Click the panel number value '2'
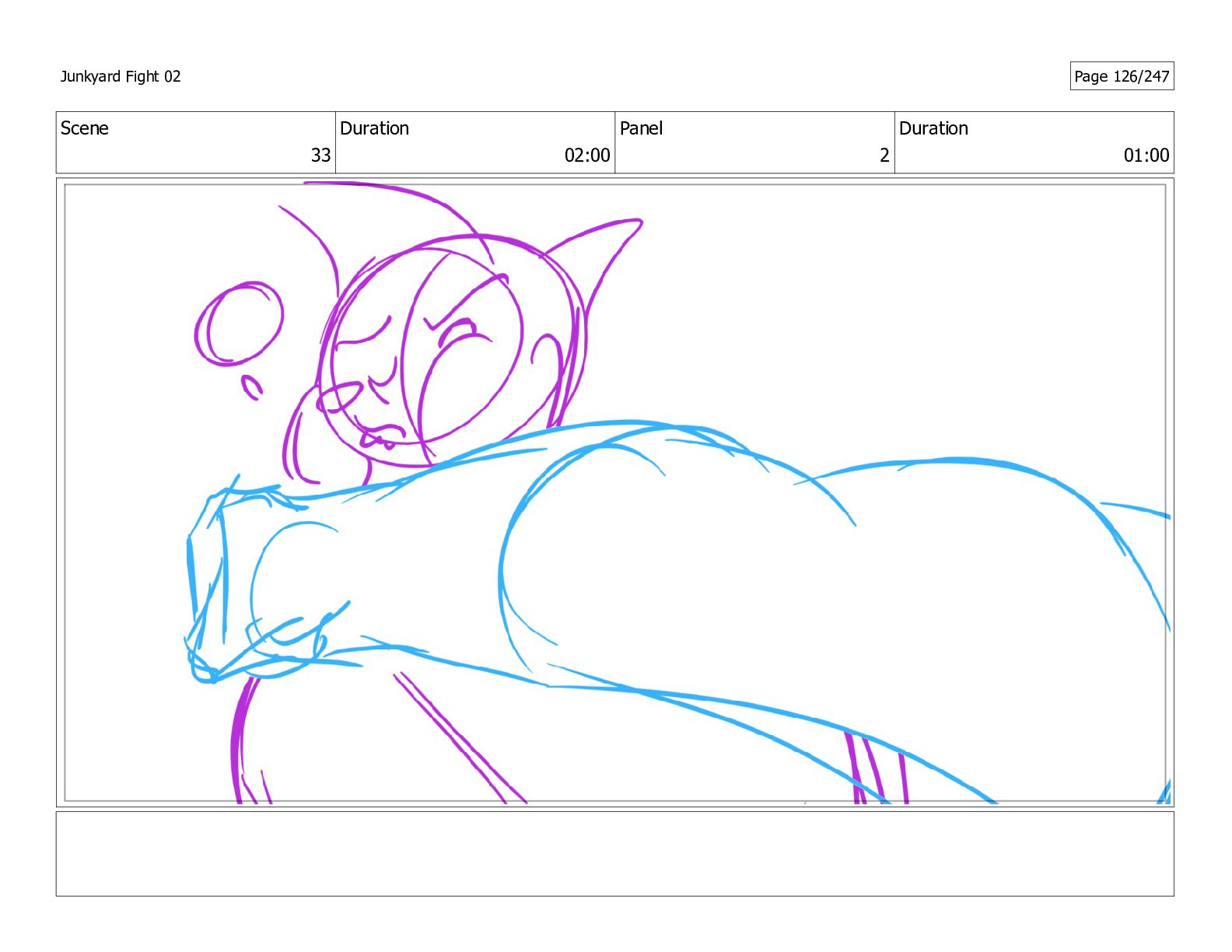Viewport: 1232px width, 952px height. [884, 156]
